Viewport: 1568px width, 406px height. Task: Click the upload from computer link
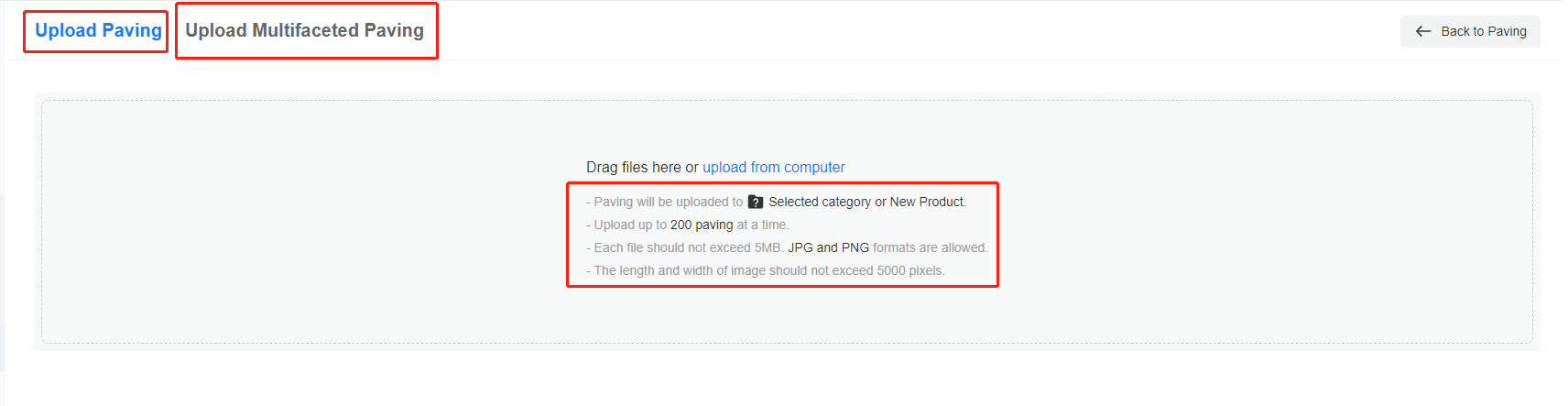pyautogui.click(x=773, y=168)
